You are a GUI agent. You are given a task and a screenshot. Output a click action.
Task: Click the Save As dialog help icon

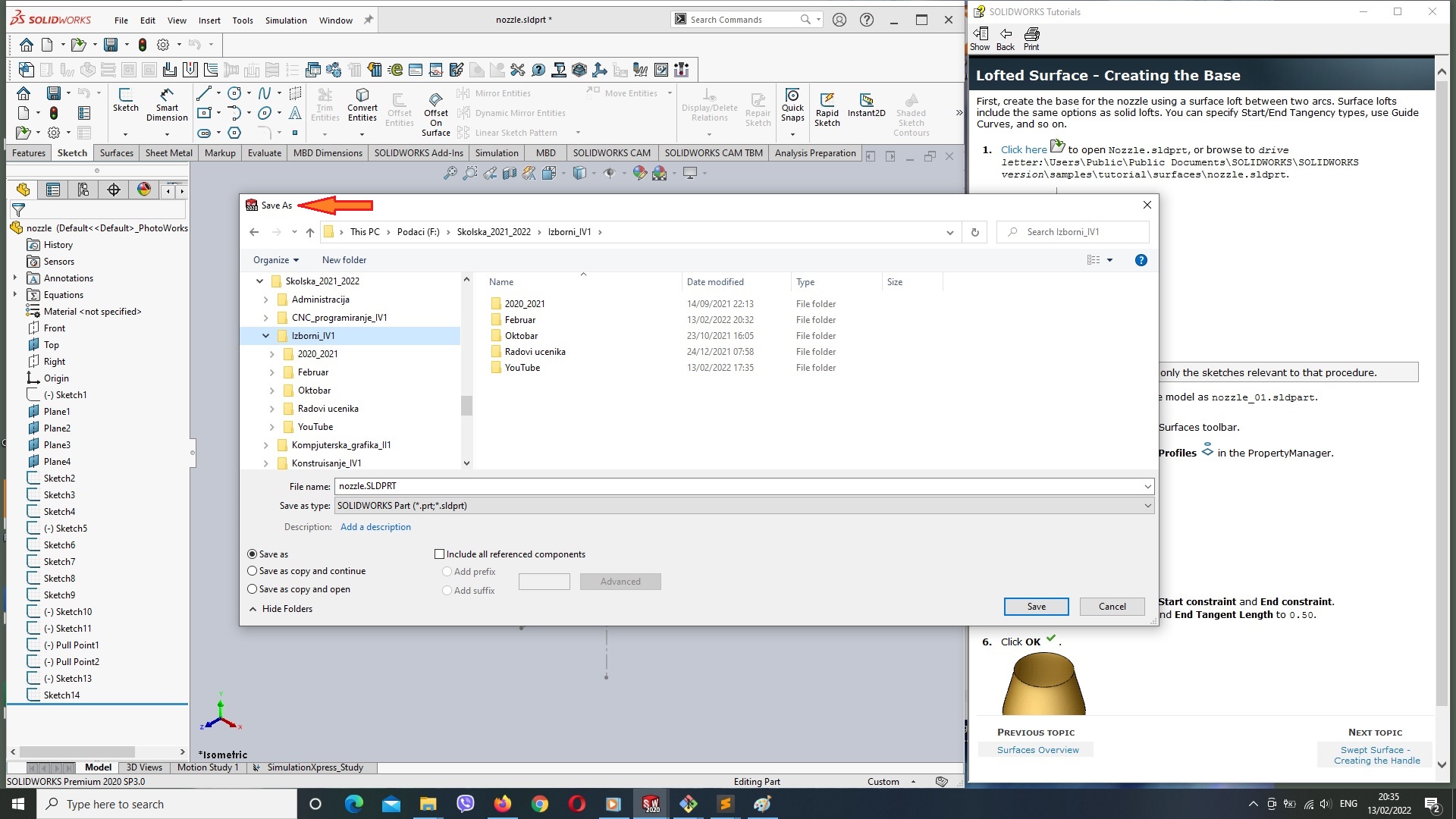click(1141, 260)
